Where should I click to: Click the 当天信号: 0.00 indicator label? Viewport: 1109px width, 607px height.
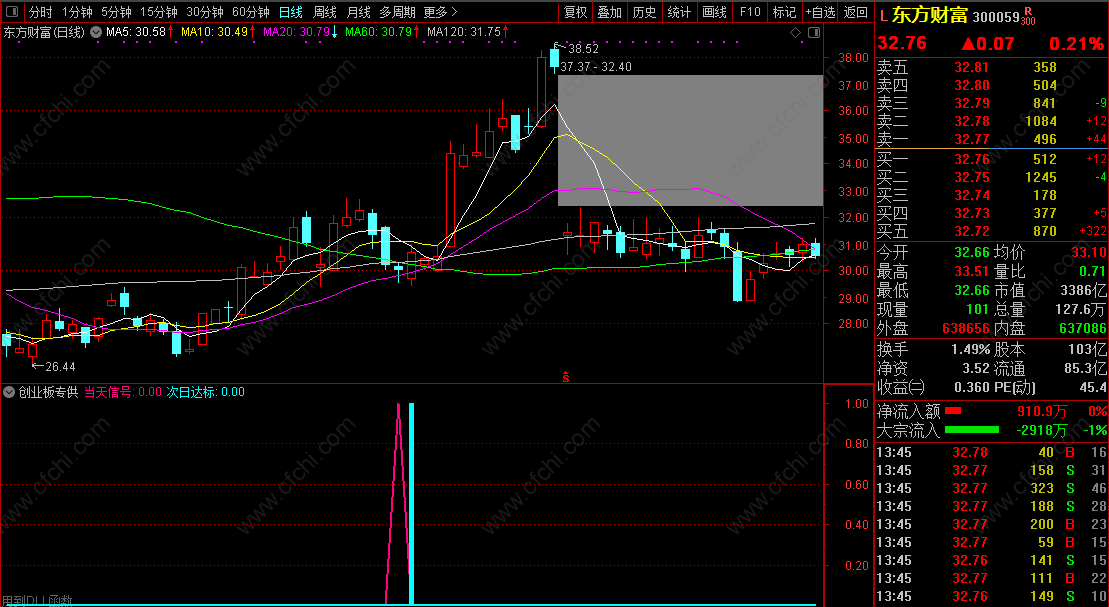pyautogui.click(x=123, y=392)
